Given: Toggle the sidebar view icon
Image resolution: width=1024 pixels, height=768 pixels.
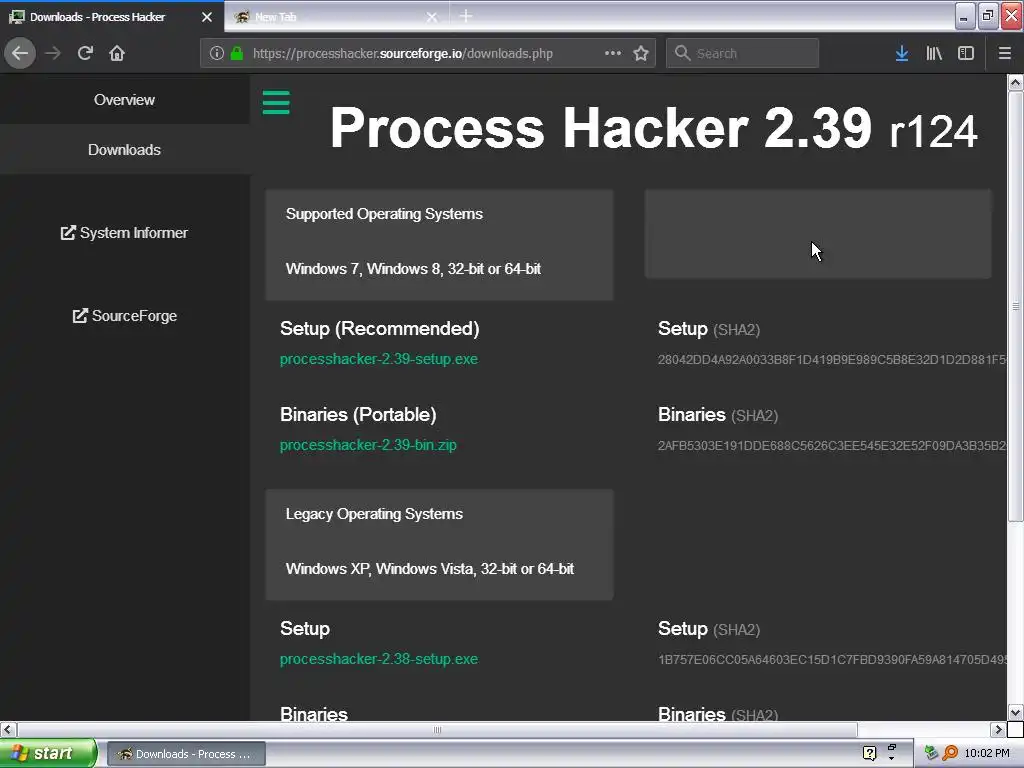Looking at the screenshot, I should [966, 53].
